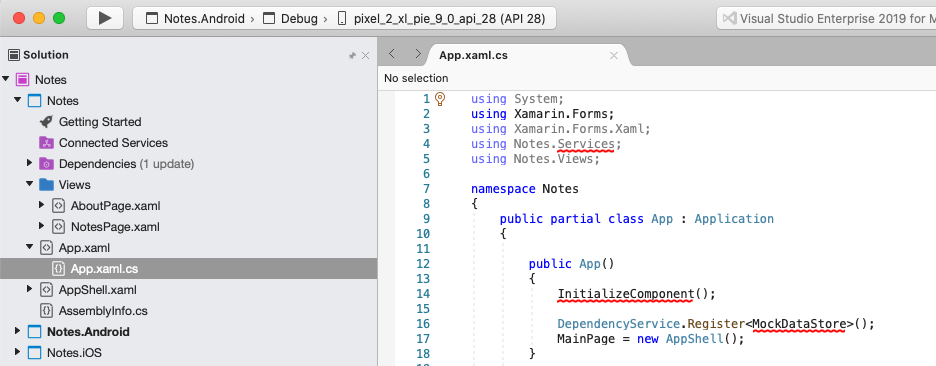Click the purple Notes solution icon

(23, 79)
